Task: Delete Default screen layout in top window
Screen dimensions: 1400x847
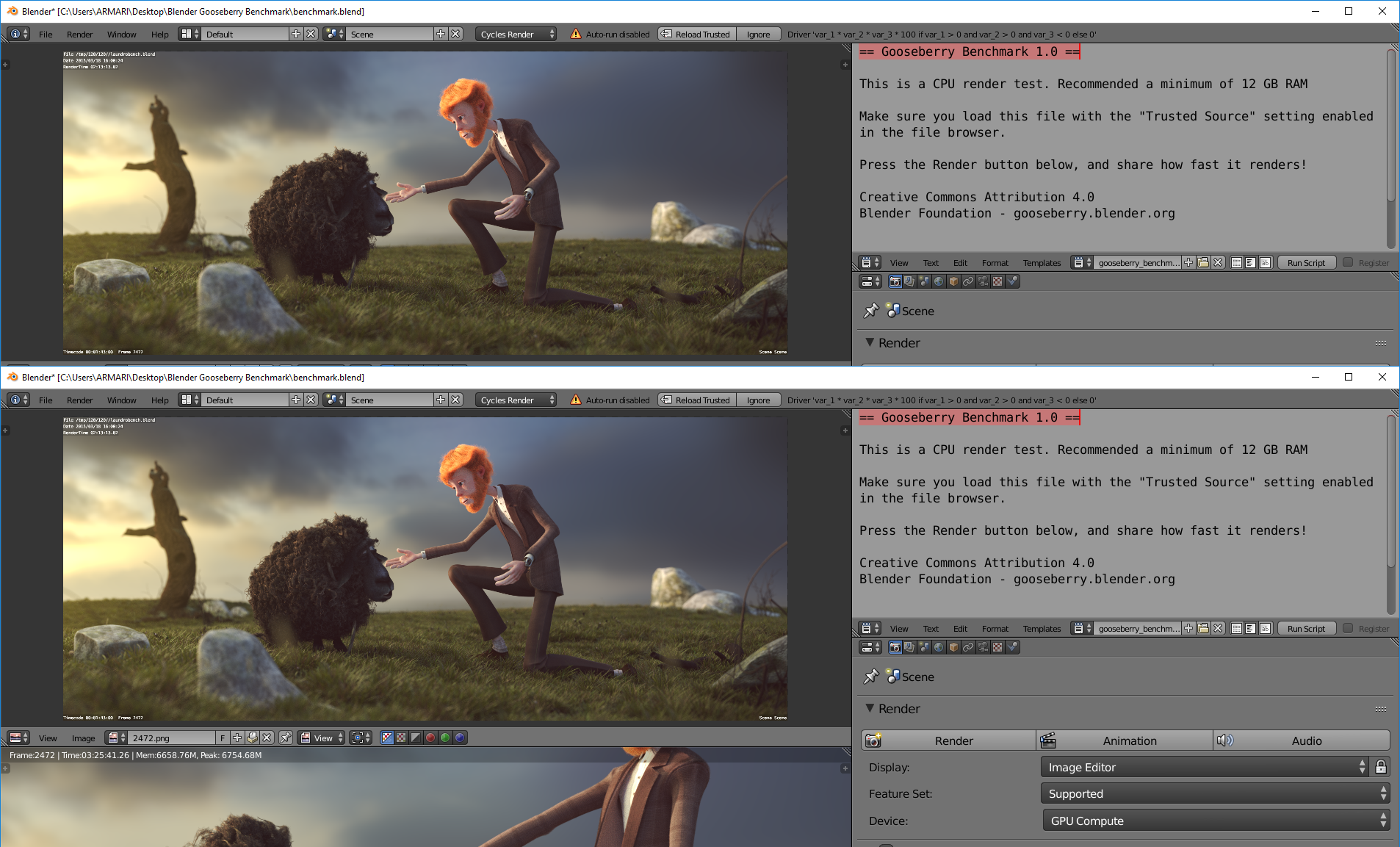Action: coord(311,34)
